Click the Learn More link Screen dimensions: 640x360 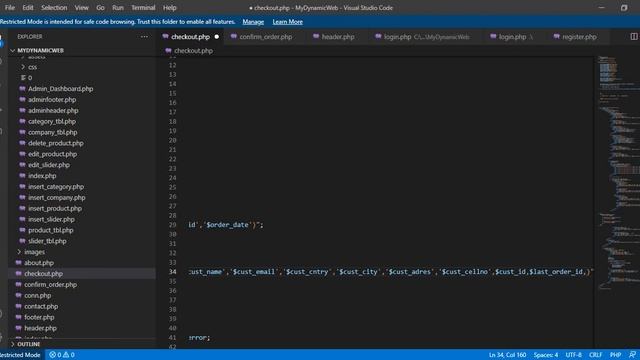pyautogui.click(x=287, y=22)
